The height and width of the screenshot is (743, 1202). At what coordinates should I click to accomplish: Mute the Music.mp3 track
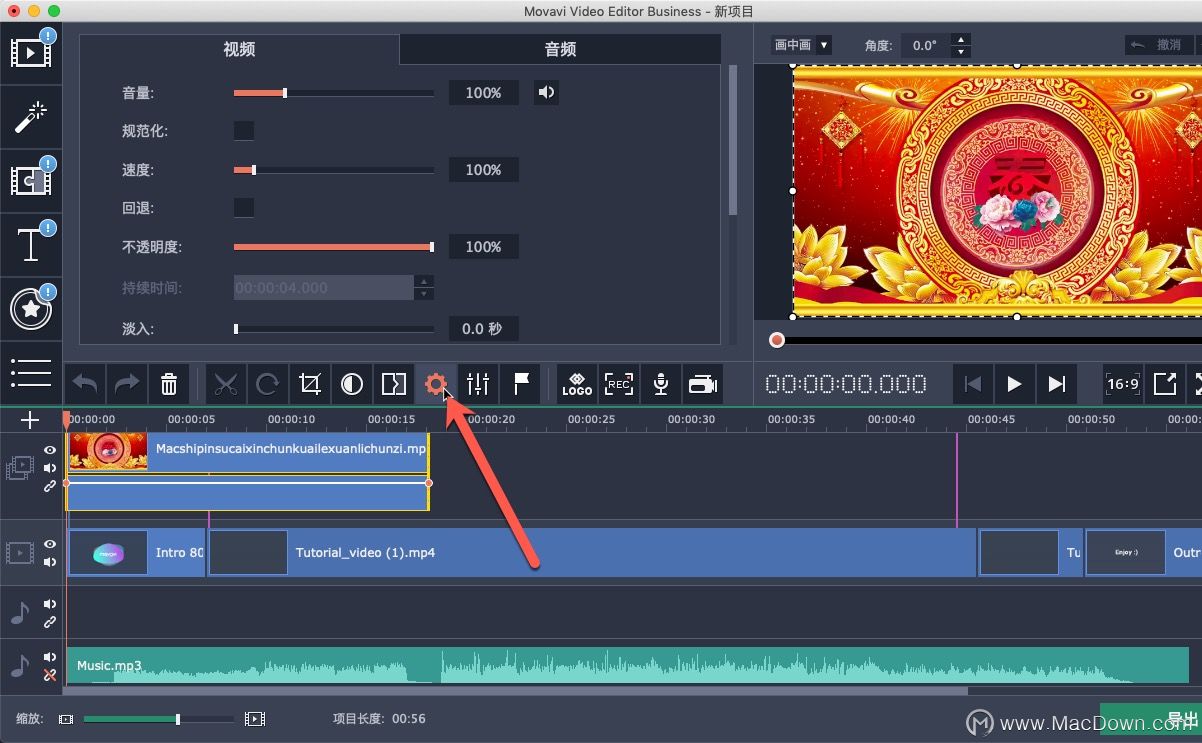pyautogui.click(x=50, y=658)
